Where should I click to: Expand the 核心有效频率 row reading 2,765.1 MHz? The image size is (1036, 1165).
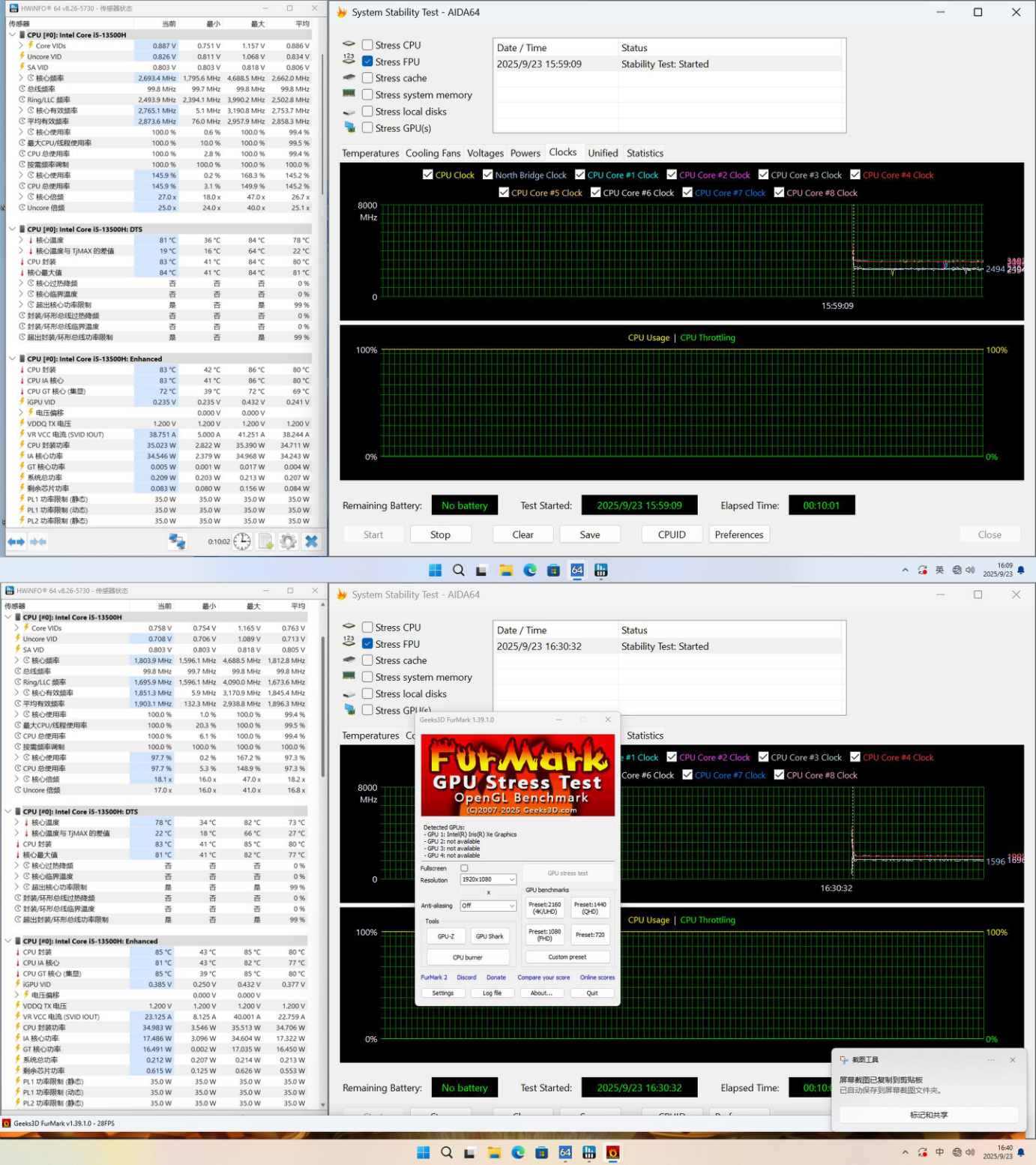[22, 110]
